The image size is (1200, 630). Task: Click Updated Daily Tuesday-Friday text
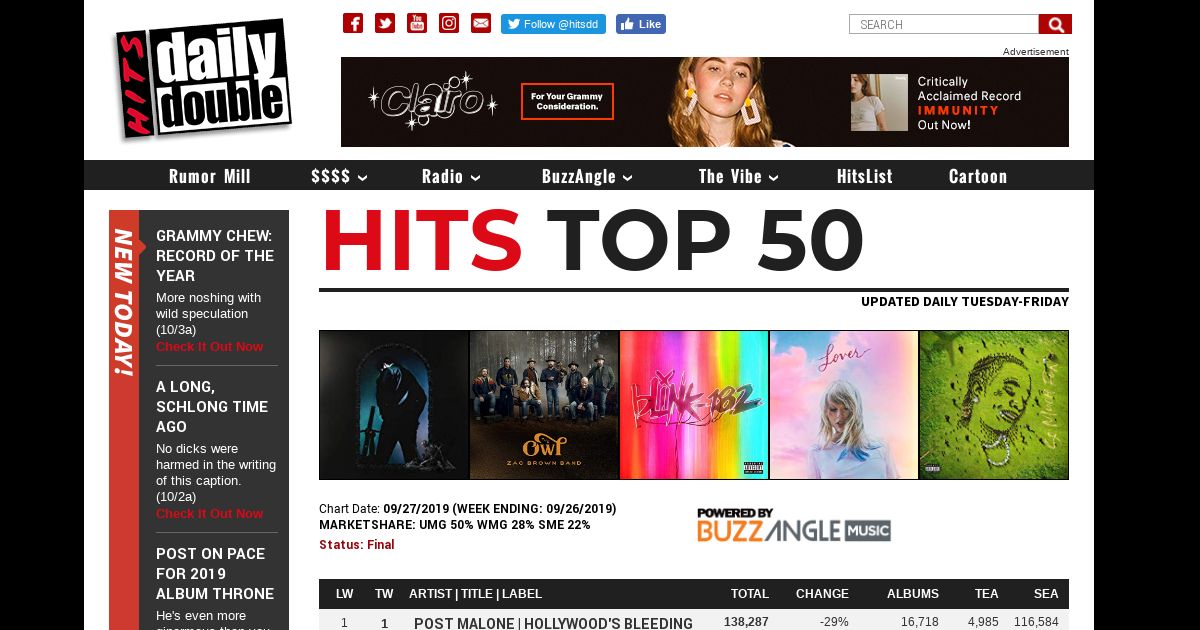[x=965, y=302]
